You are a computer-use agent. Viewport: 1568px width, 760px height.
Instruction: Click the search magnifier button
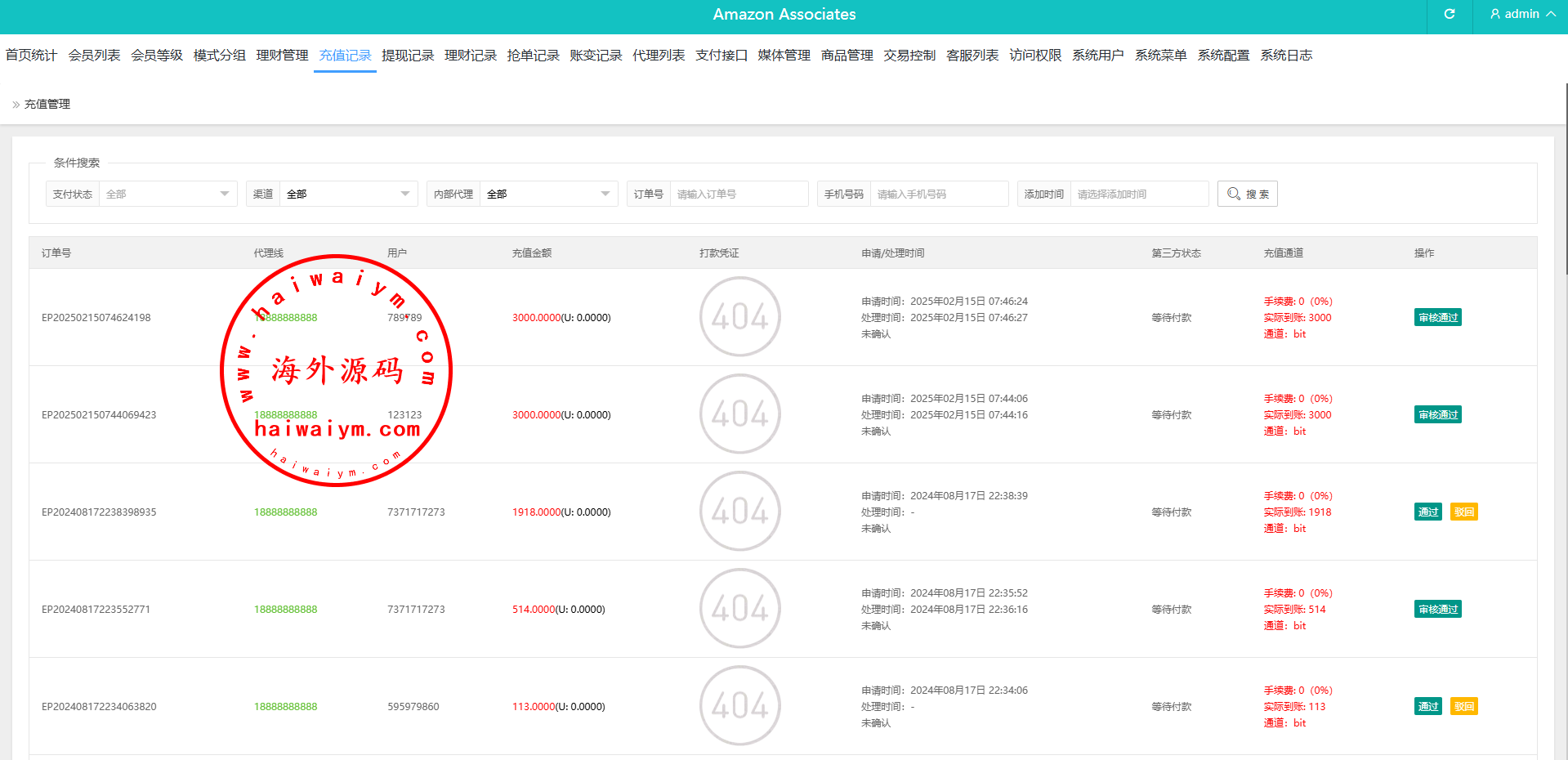pos(1247,194)
